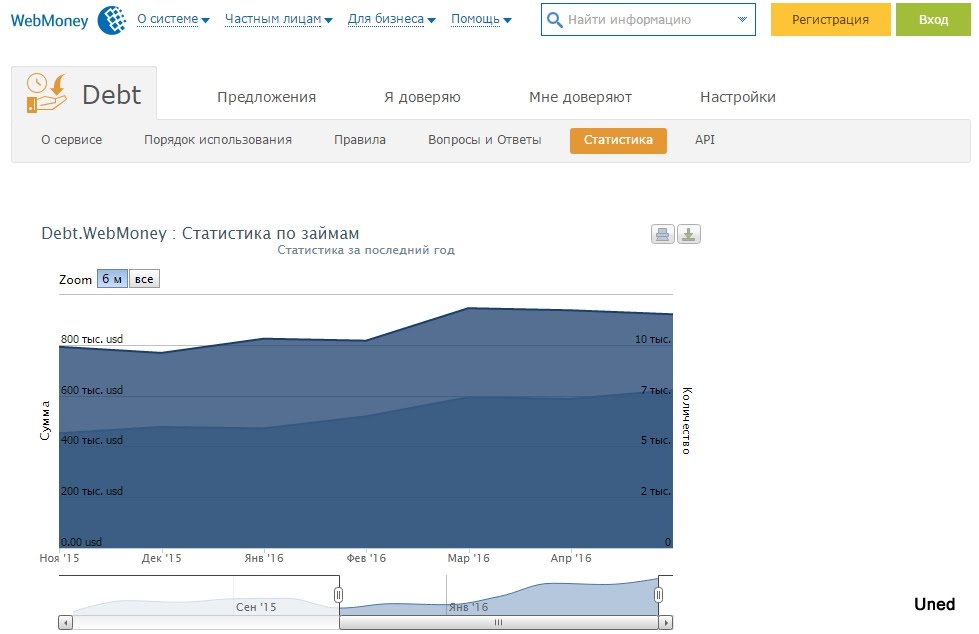
Task: Open the 'Для бизнеса' dropdown menu
Action: (391, 19)
